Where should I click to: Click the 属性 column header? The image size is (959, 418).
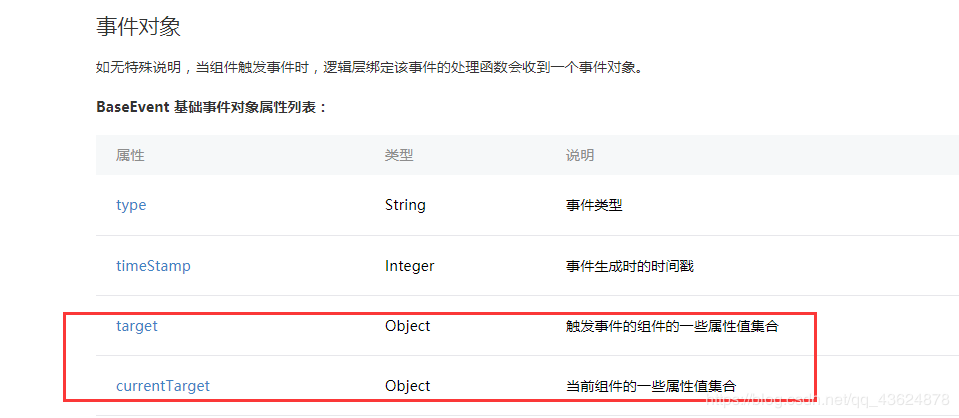(131, 155)
